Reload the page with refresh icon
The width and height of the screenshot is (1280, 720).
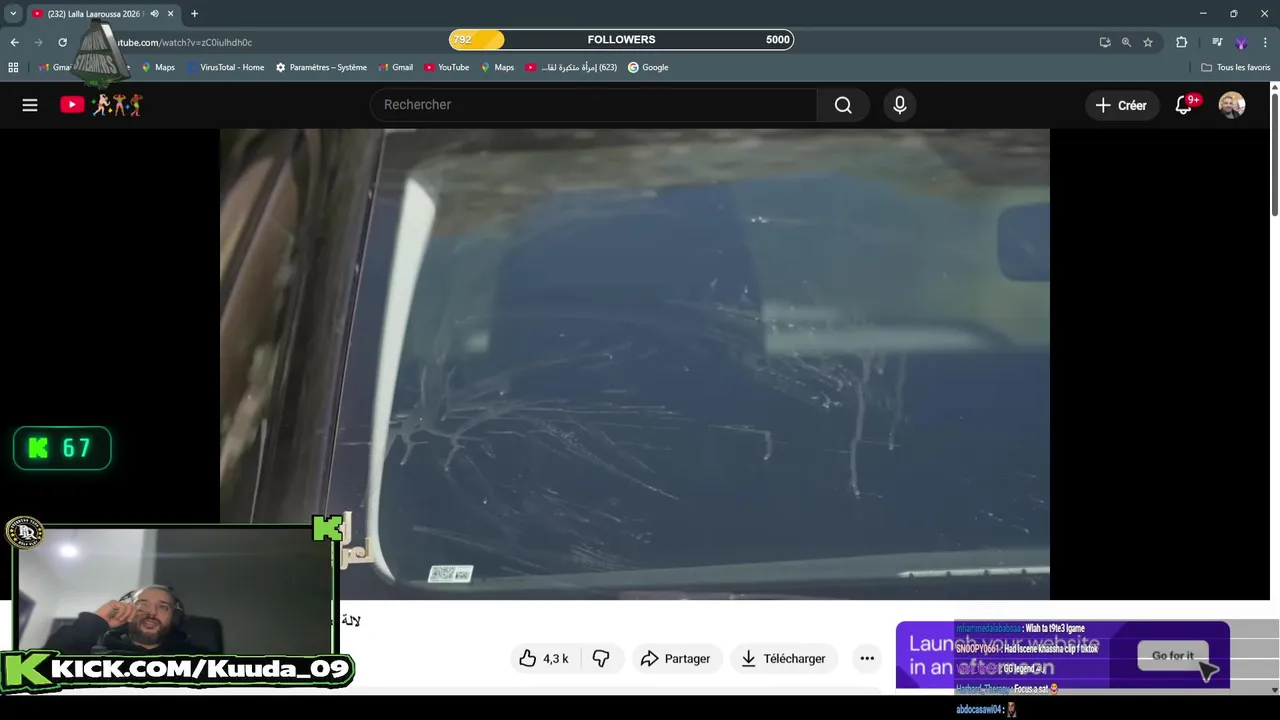62,42
